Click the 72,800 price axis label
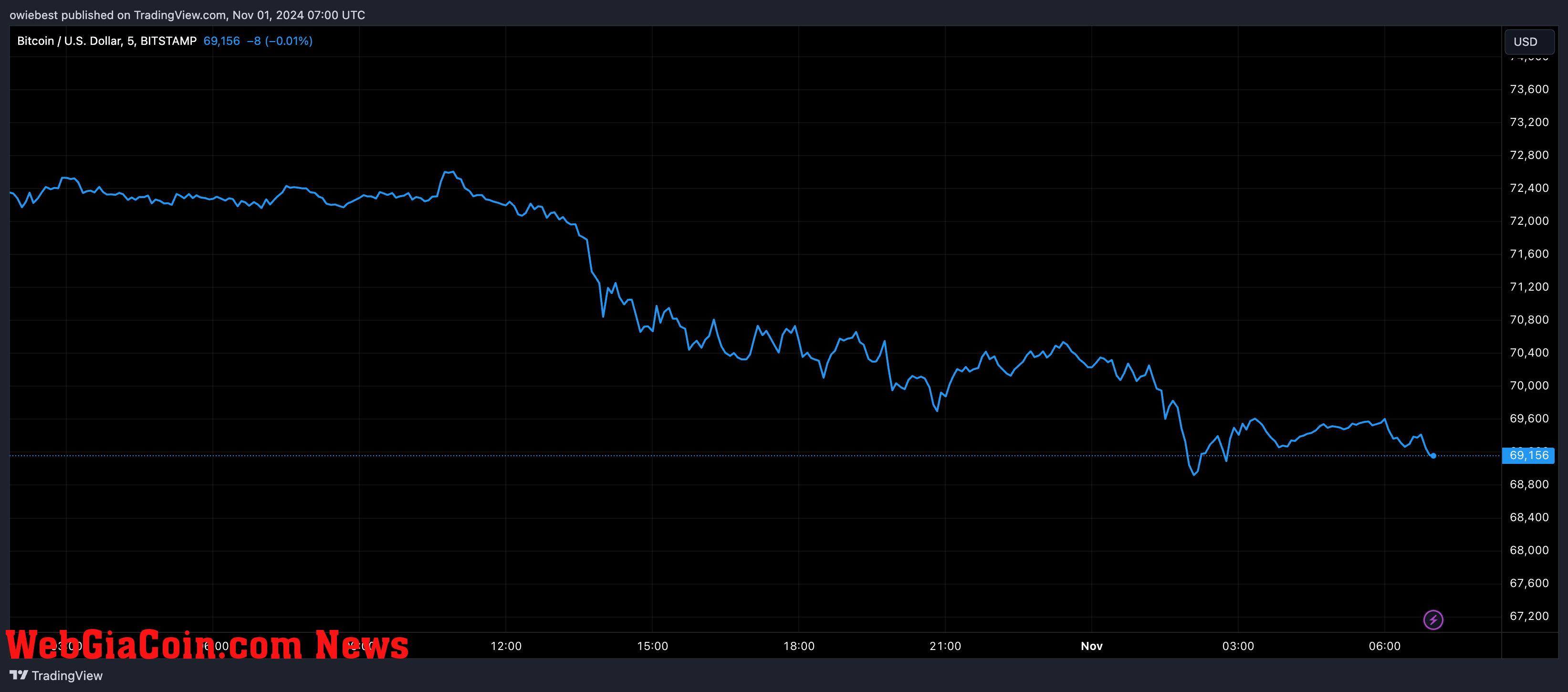Screen dimensions: 1568x692 [x=1529, y=155]
